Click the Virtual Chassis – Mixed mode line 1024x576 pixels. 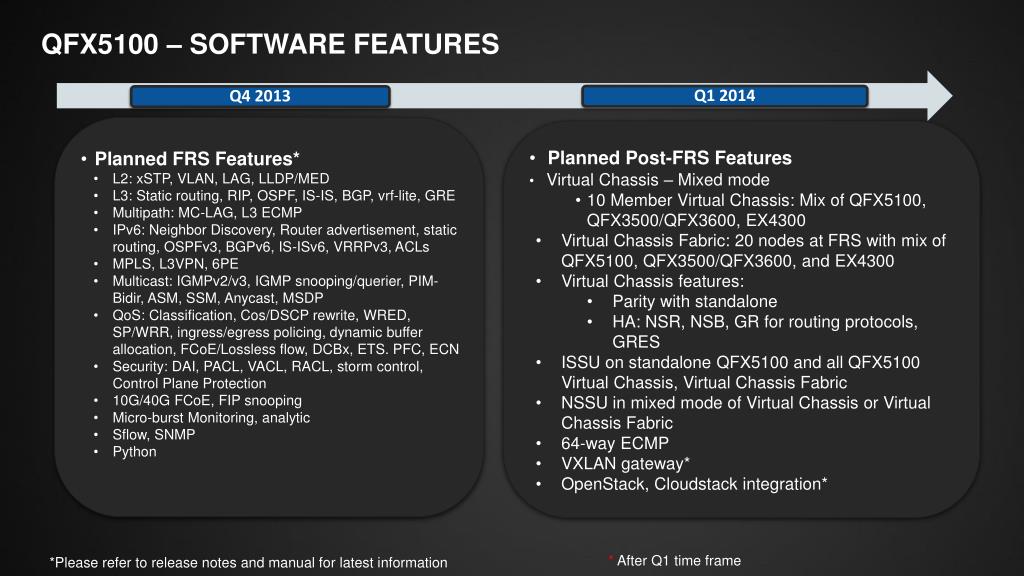[x=658, y=180]
